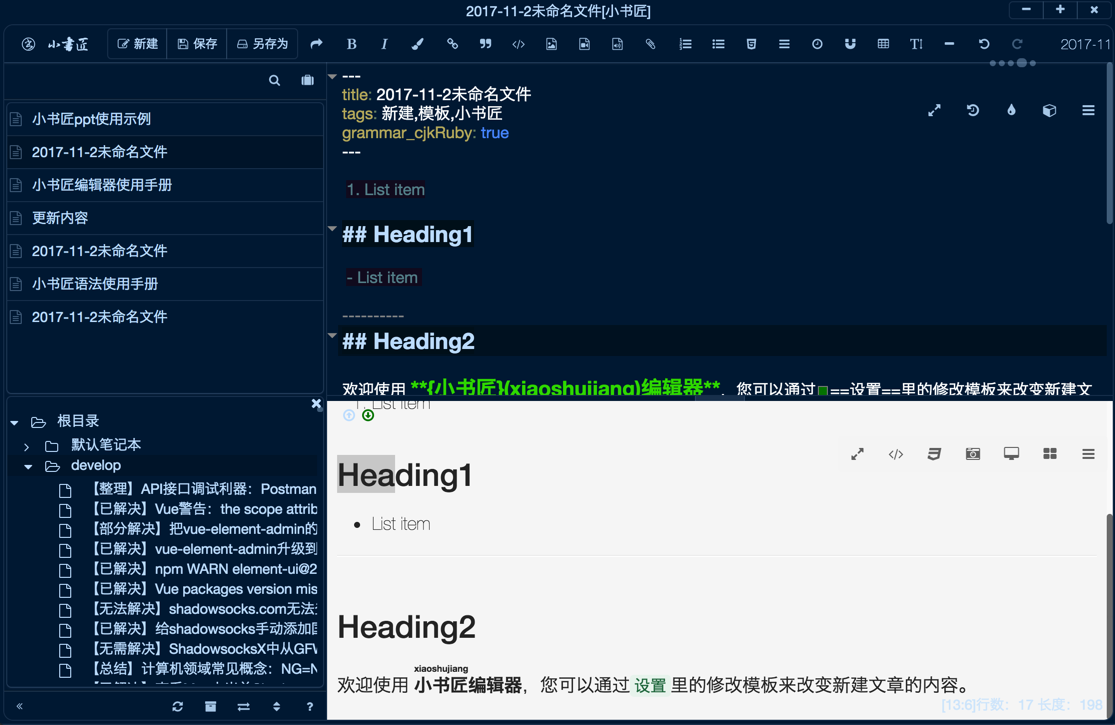Click the cube icon in the editor

[x=1050, y=110]
